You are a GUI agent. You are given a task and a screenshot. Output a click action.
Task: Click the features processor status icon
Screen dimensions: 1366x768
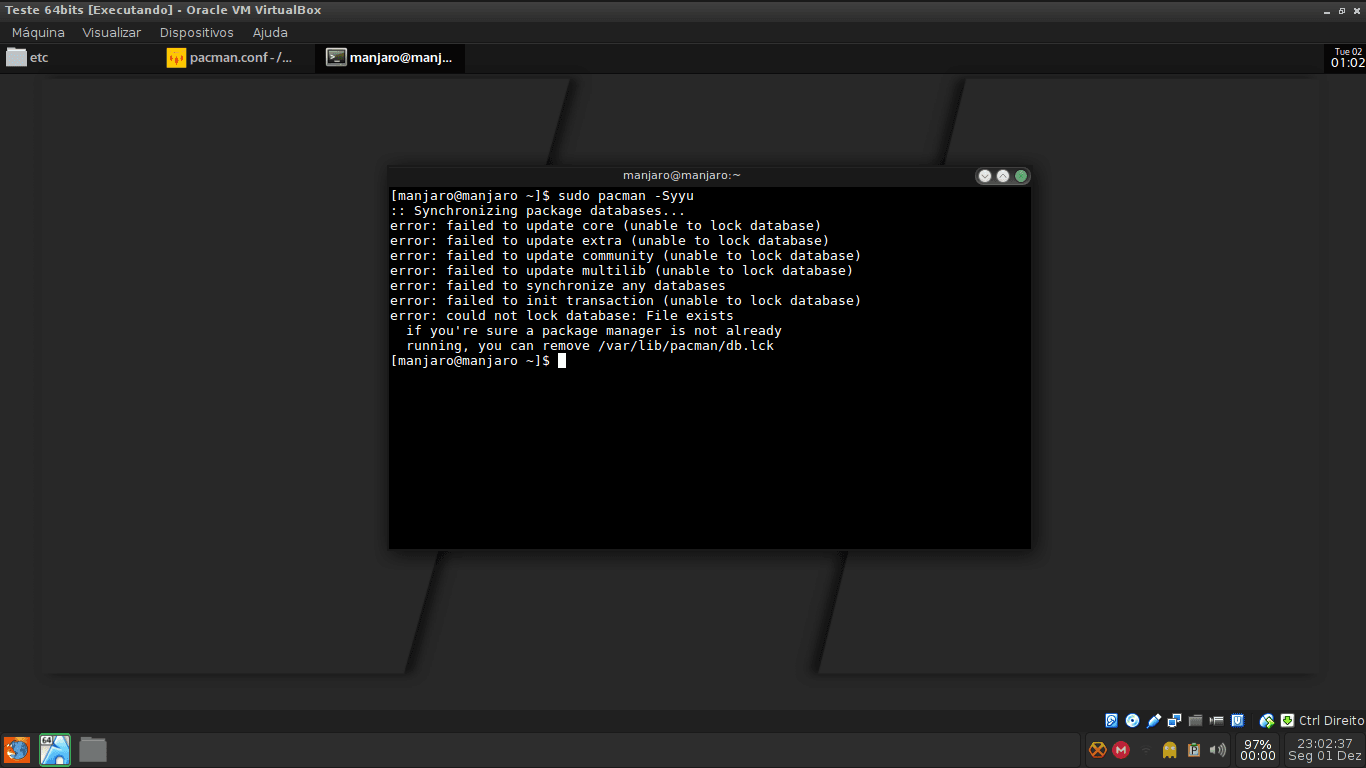pyautogui.click(x=1237, y=720)
